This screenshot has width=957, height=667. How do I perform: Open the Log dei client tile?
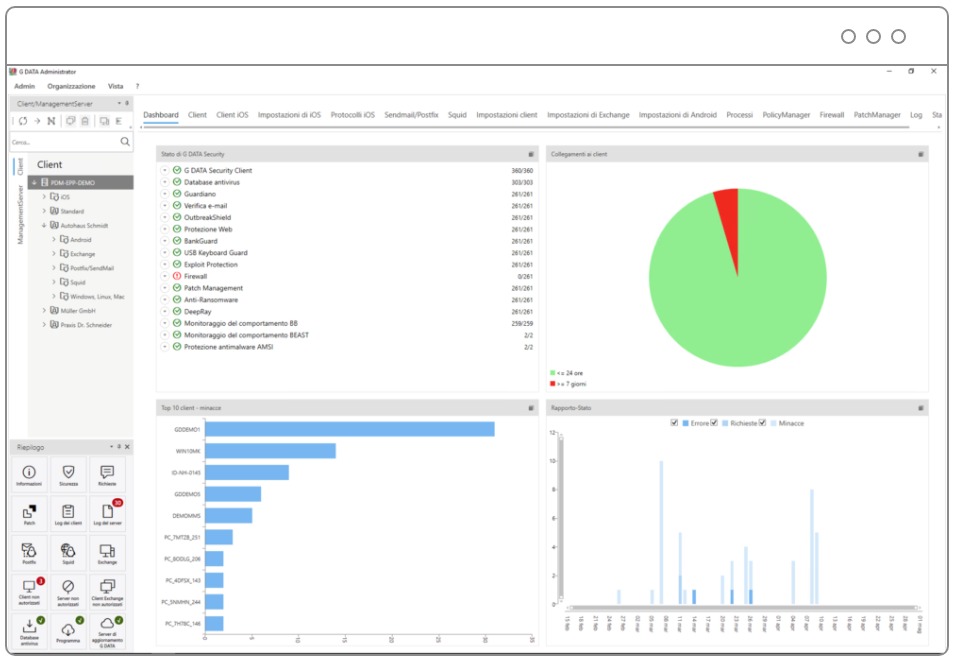68,514
